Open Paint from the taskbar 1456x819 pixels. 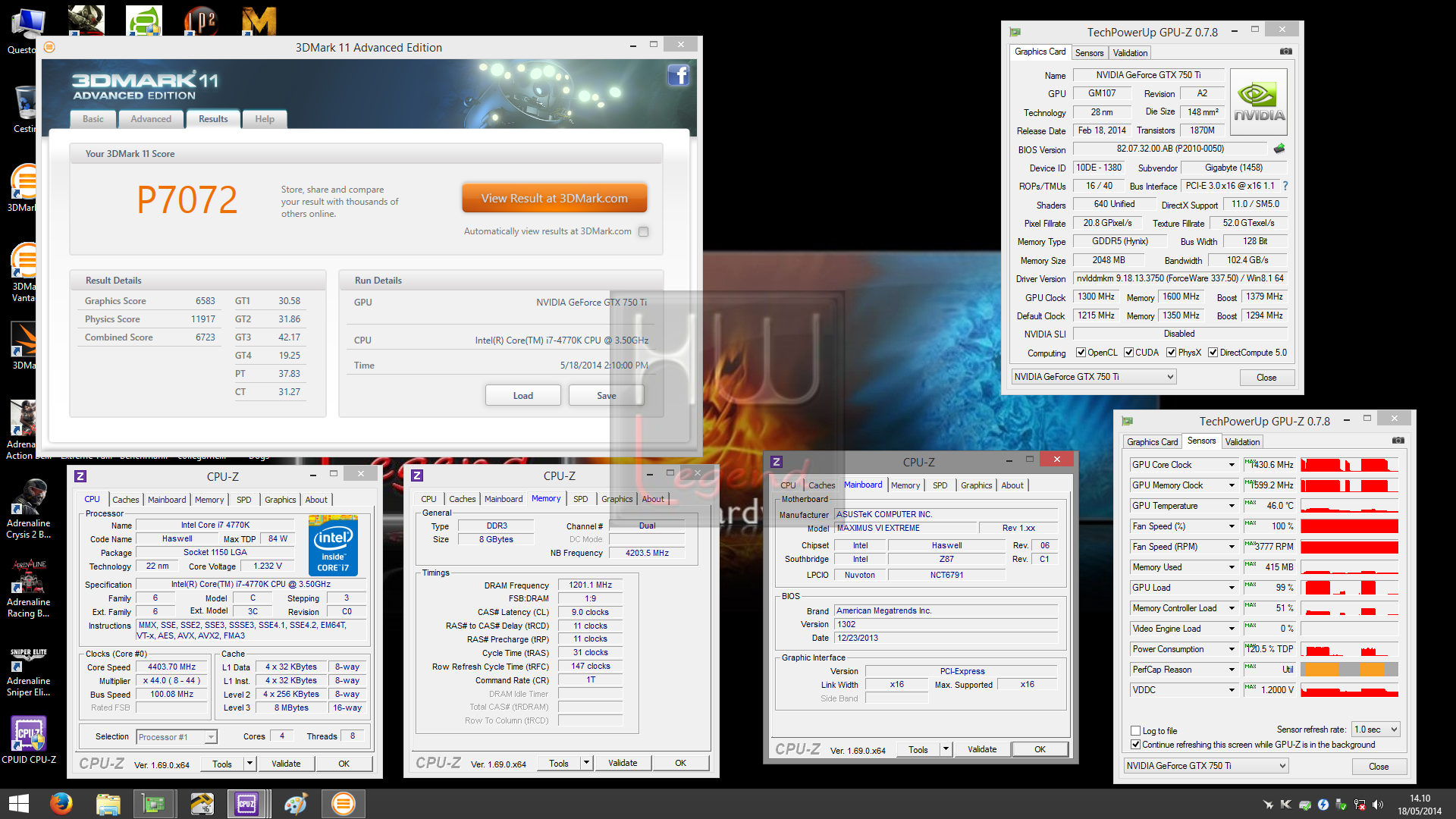[x=295, y=804]
